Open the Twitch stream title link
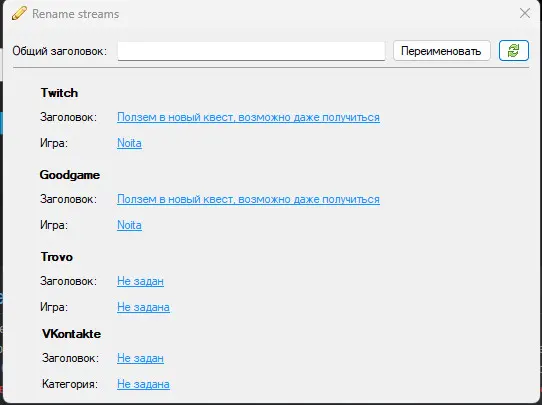542x405 pixels. pyautogui.click(x=248, y=117)
